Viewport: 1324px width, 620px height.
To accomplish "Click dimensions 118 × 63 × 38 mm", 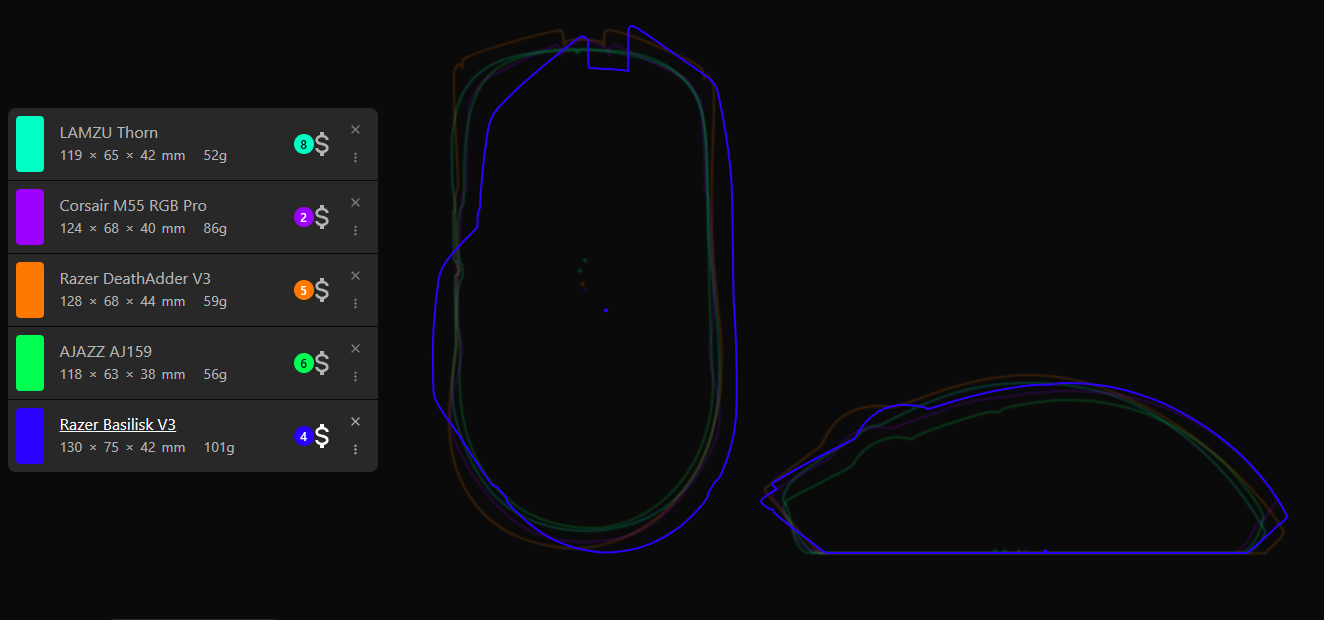I will tap(123, 374).
